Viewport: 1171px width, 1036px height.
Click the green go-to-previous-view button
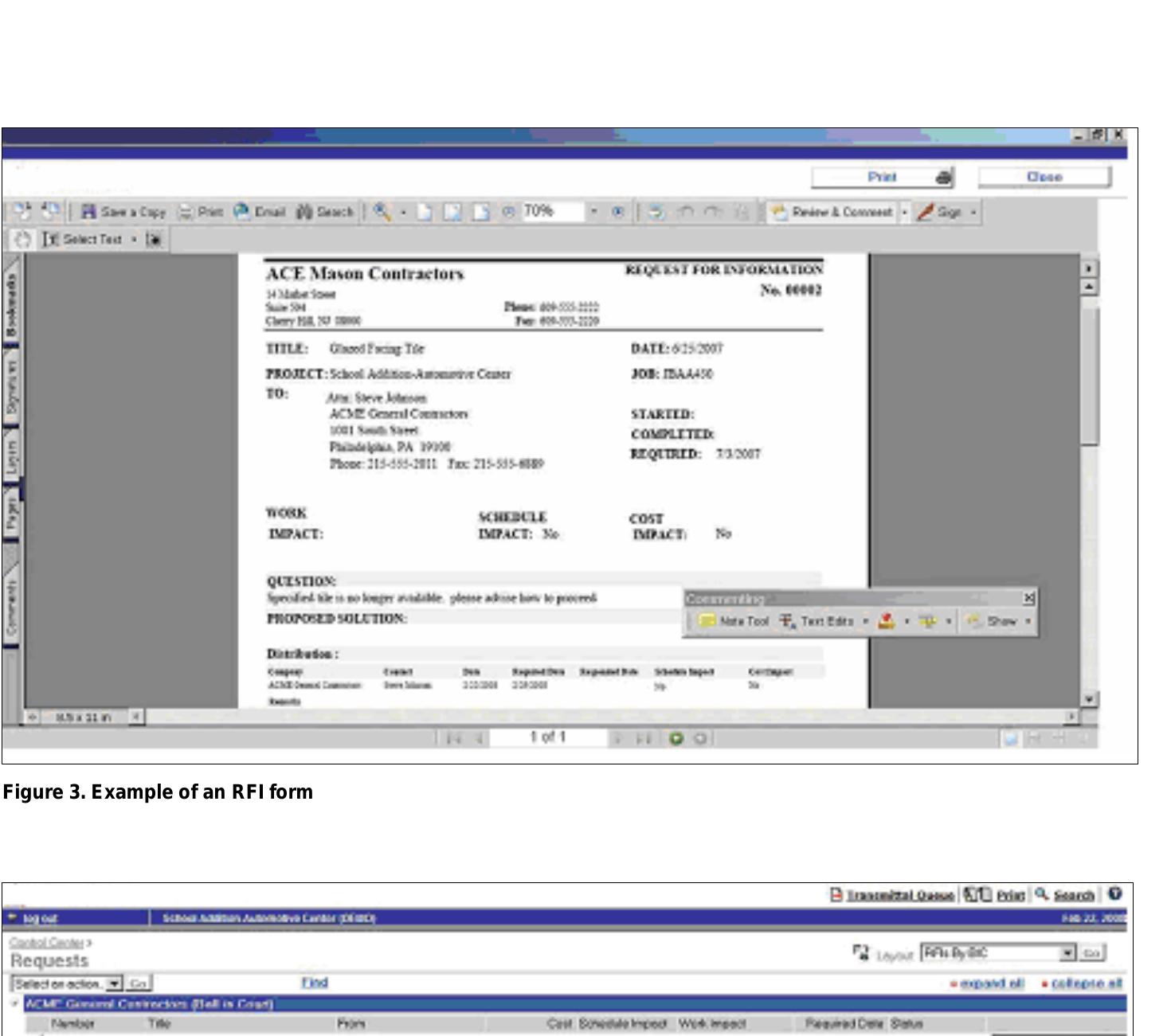[676, 738]
